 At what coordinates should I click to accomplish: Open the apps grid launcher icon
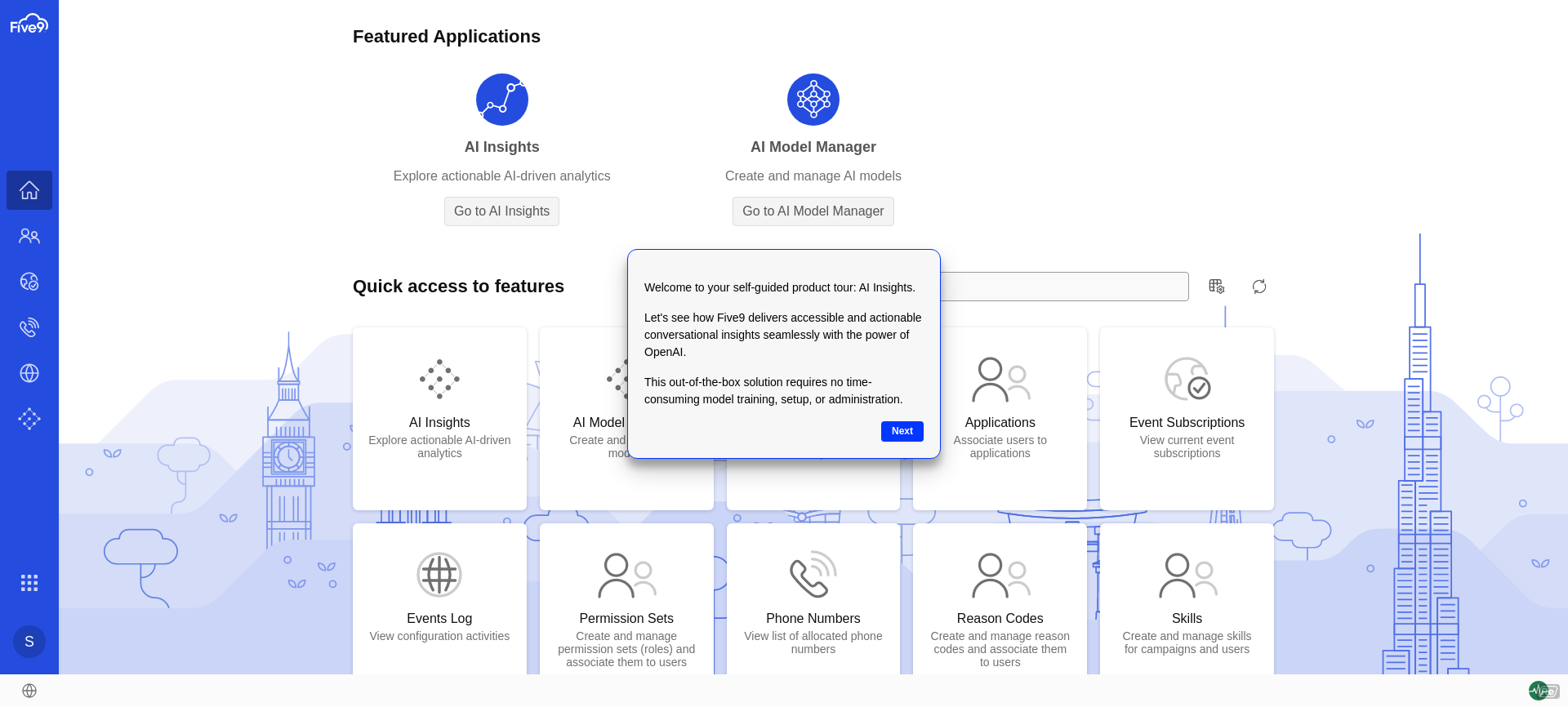click(x=29, y=583)
